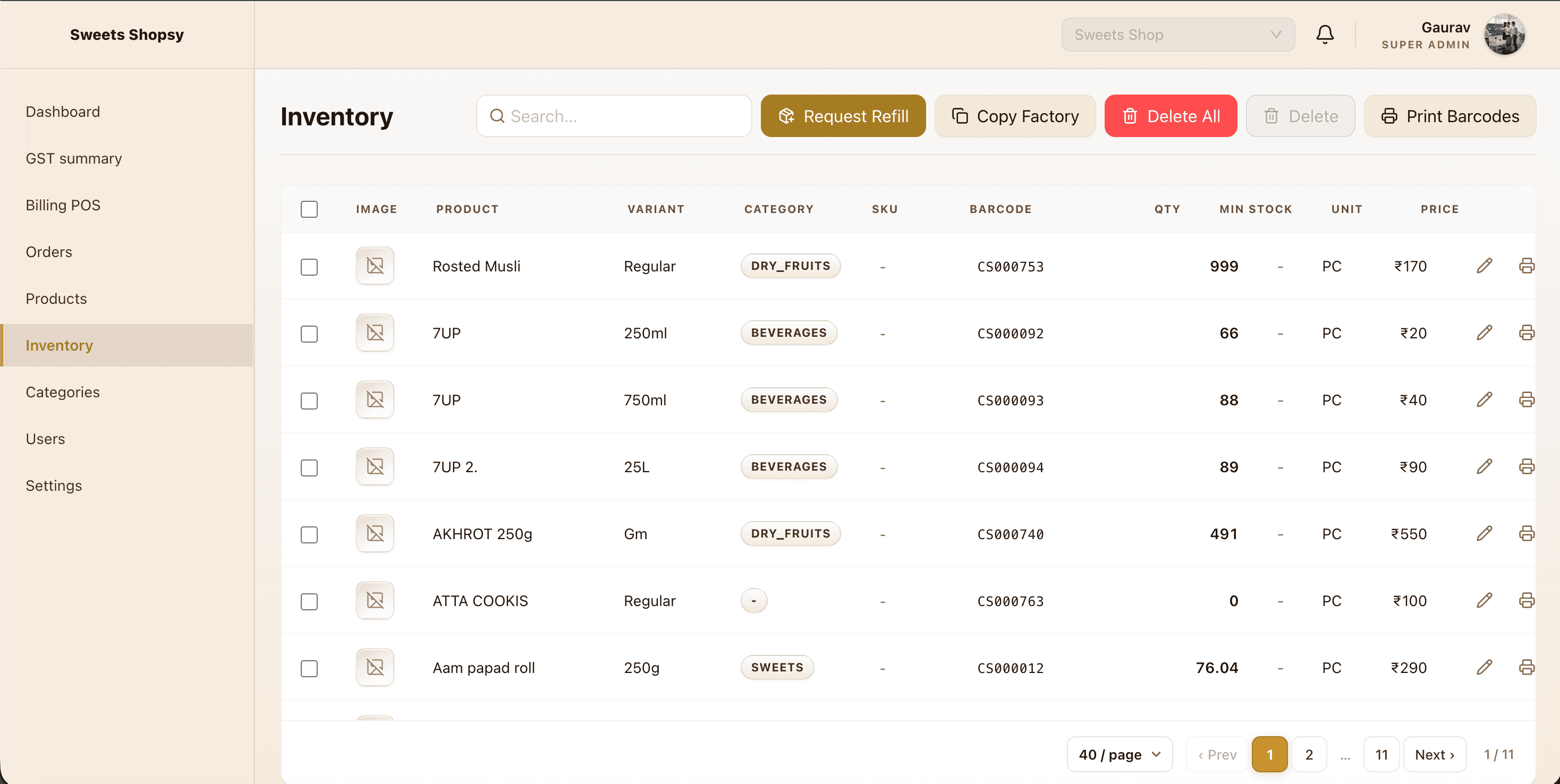The image size is (1560, 784).
Task: Edit the Aam papad roll row
Action: (x=1485, y=667)
